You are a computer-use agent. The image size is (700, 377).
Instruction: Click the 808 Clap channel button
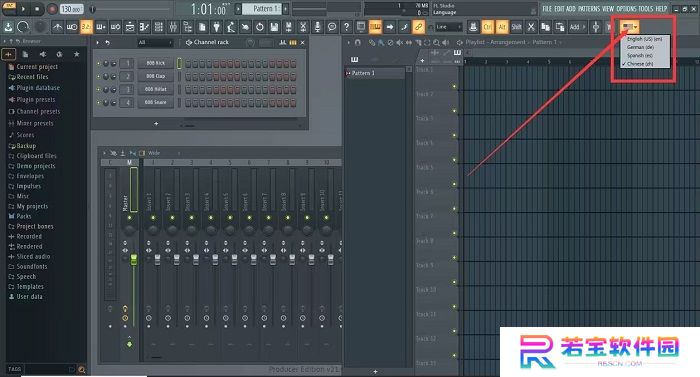(155, 76)
